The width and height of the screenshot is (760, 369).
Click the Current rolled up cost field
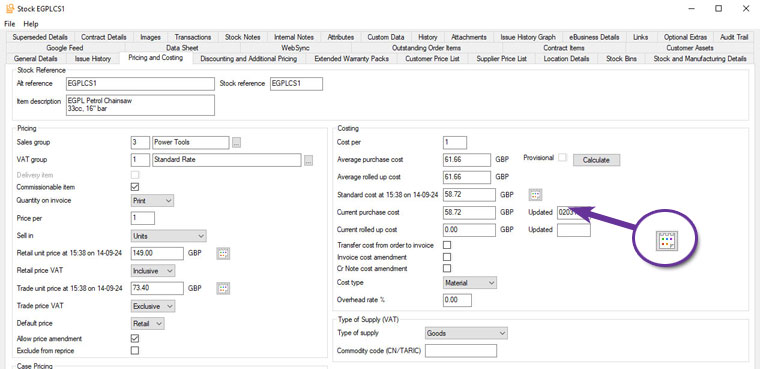point(469,230)
